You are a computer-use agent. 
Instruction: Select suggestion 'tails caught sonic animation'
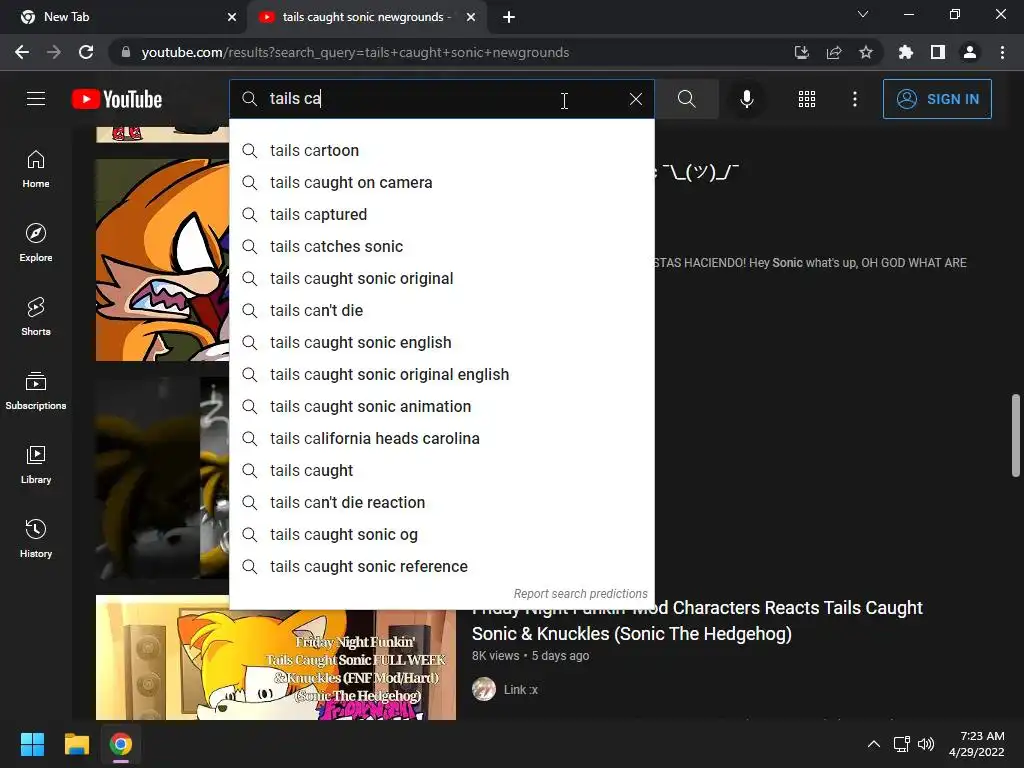click(441, 406)
